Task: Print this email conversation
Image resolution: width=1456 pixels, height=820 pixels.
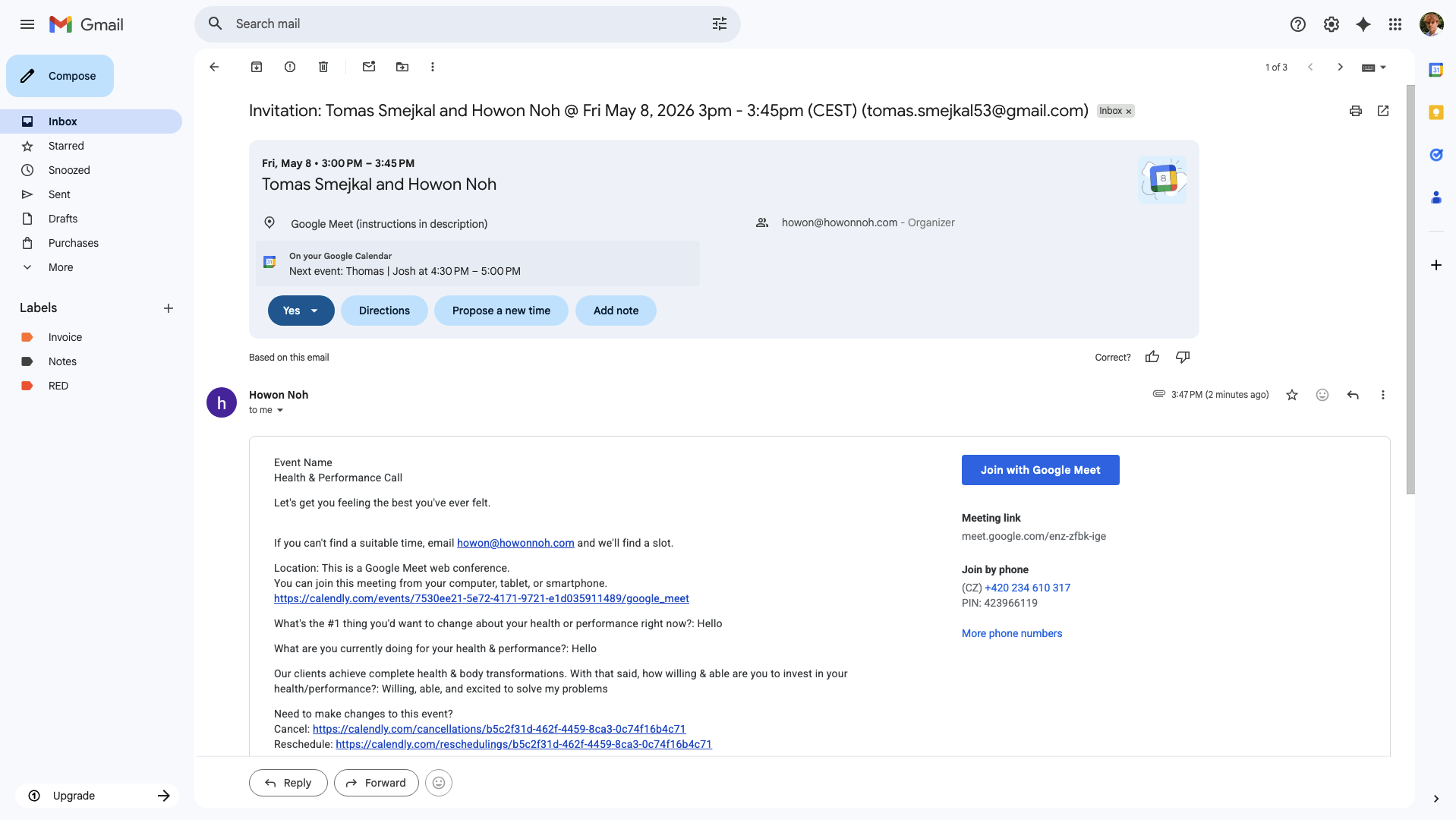Action: coord(1356,111)
